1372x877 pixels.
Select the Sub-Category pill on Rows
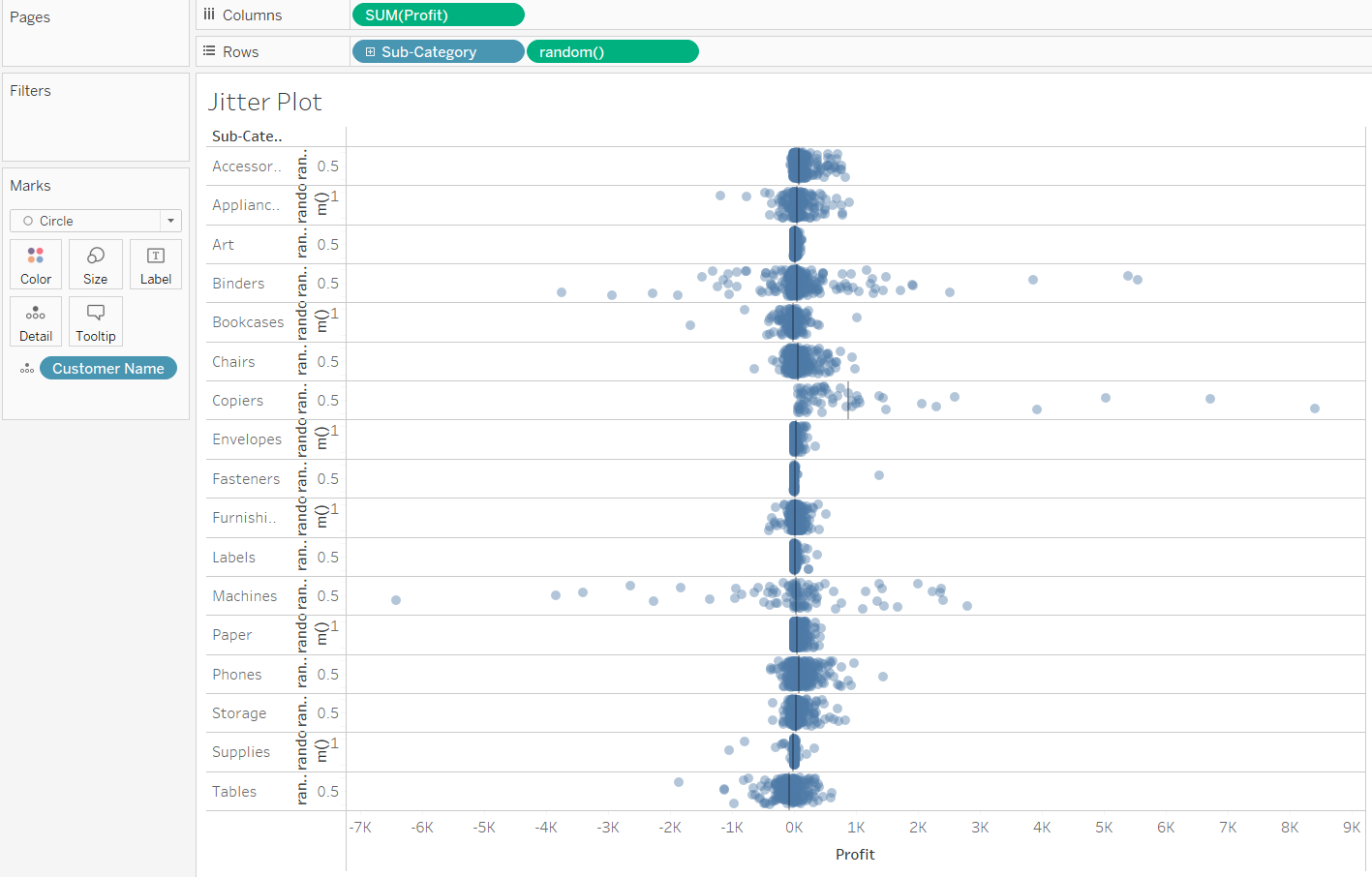439,51
